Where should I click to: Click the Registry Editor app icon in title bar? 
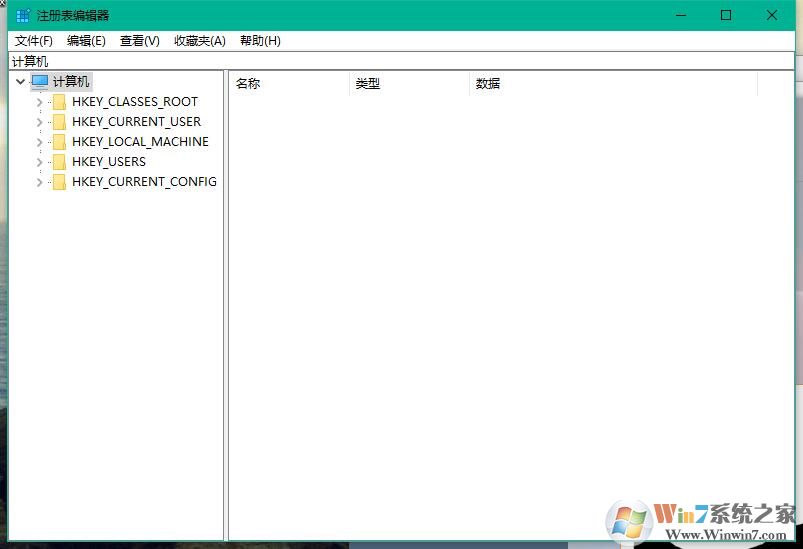(x=23, y=15)
